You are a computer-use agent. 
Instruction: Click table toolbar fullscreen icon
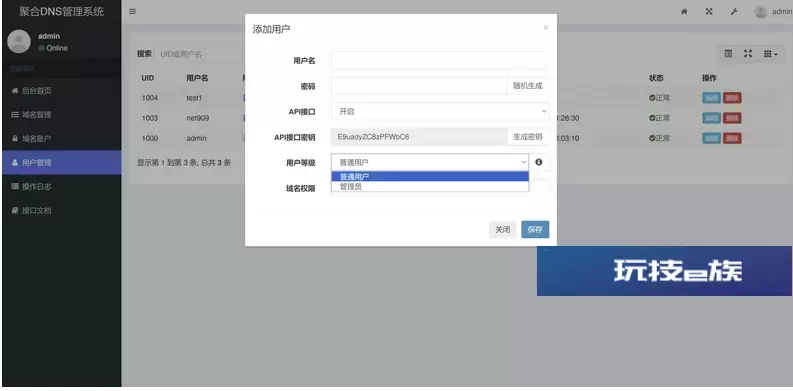pyautogui.click(x=748, y=54)
